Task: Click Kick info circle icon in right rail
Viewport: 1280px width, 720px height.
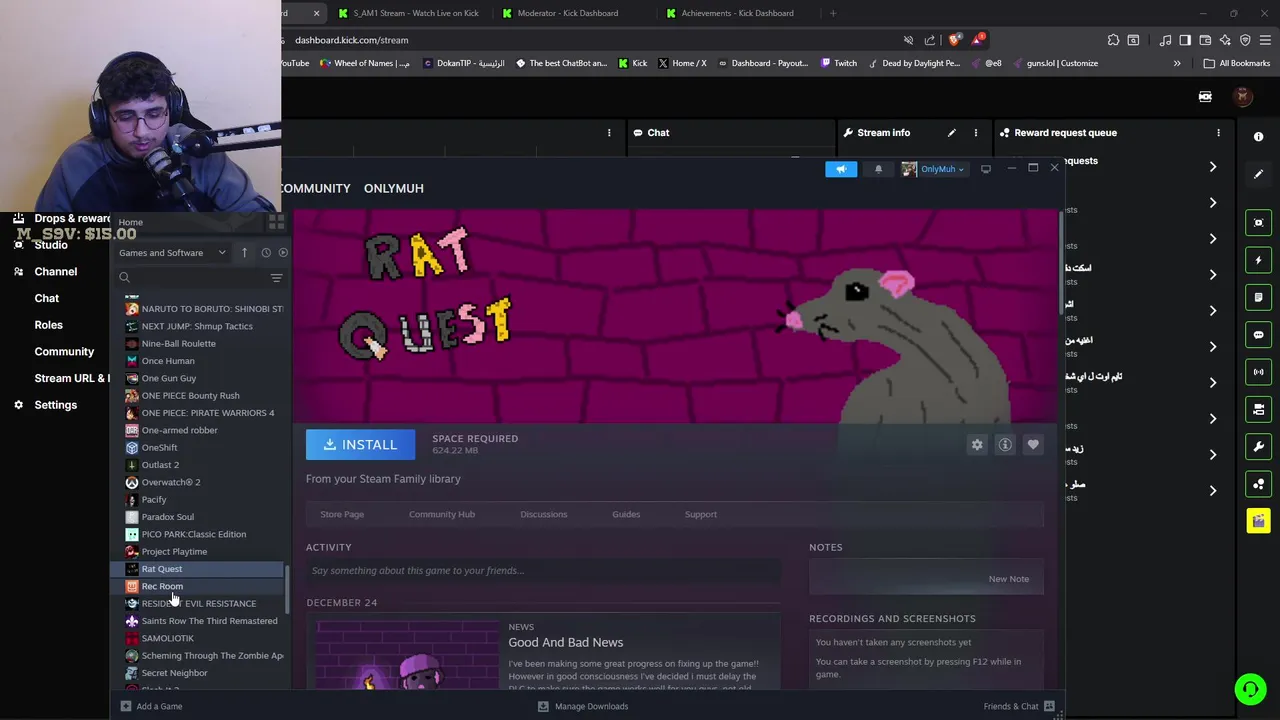Action: [x=1259, y=137]
